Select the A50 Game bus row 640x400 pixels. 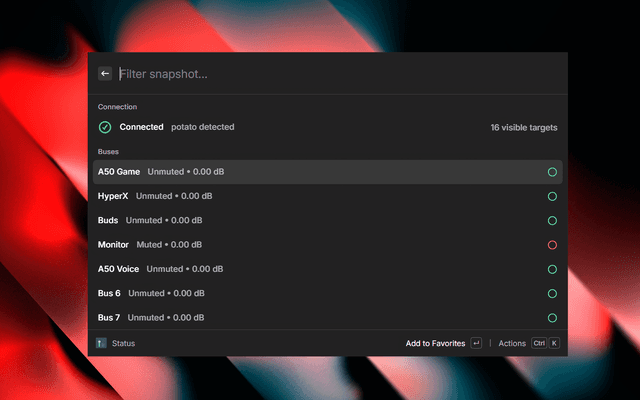coord(300,172)
